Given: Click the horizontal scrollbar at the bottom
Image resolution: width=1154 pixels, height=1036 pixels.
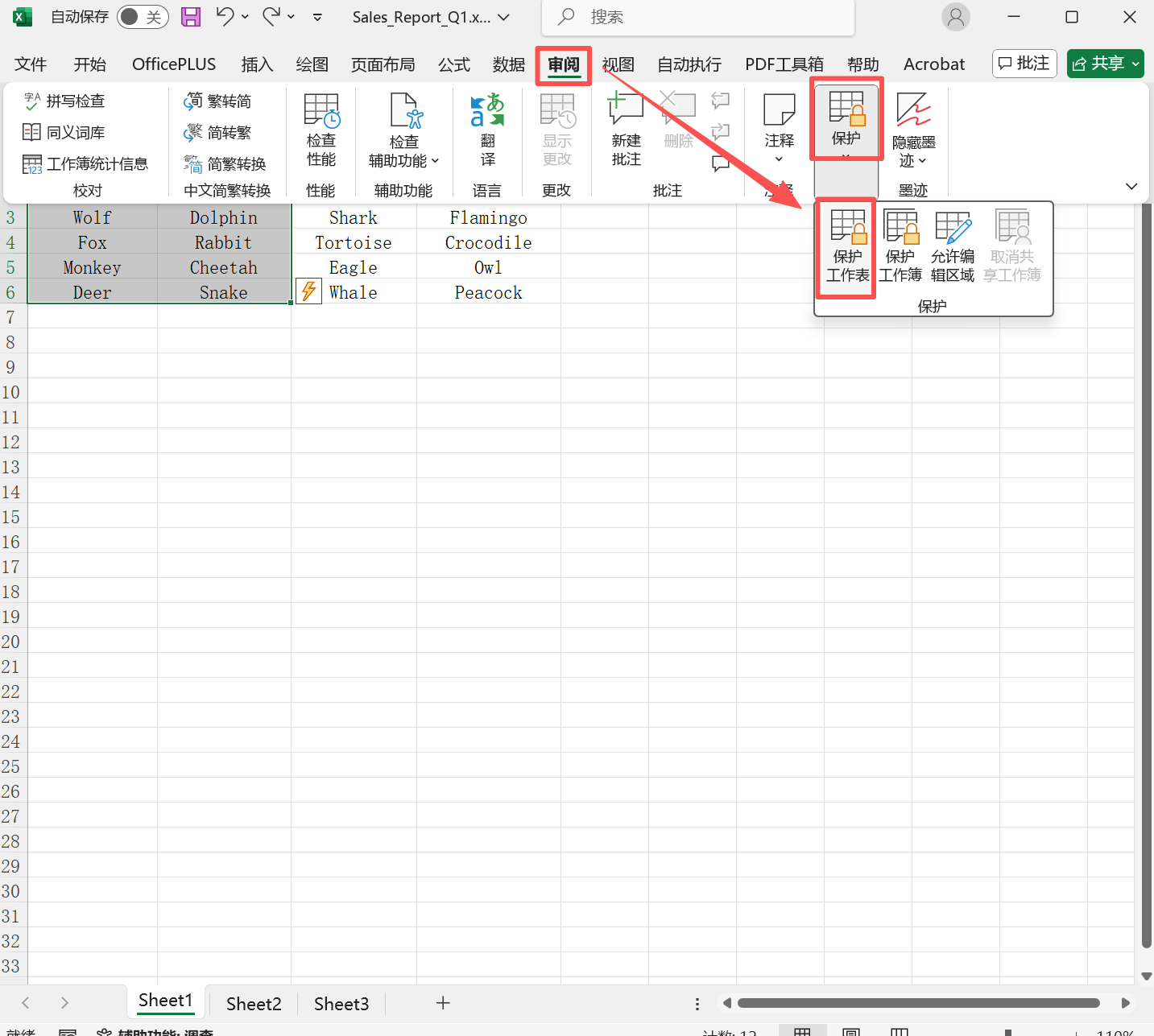Looking at the screenshot, I should (918, 1003).
